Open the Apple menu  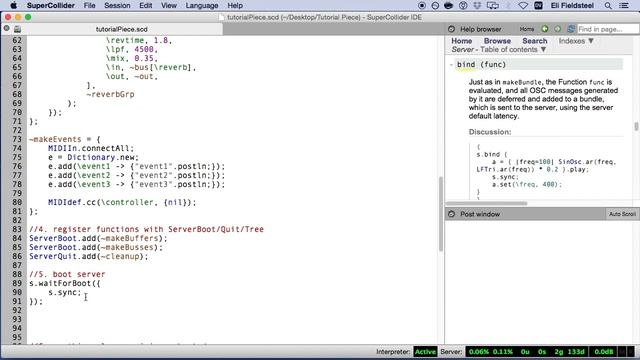13,5
